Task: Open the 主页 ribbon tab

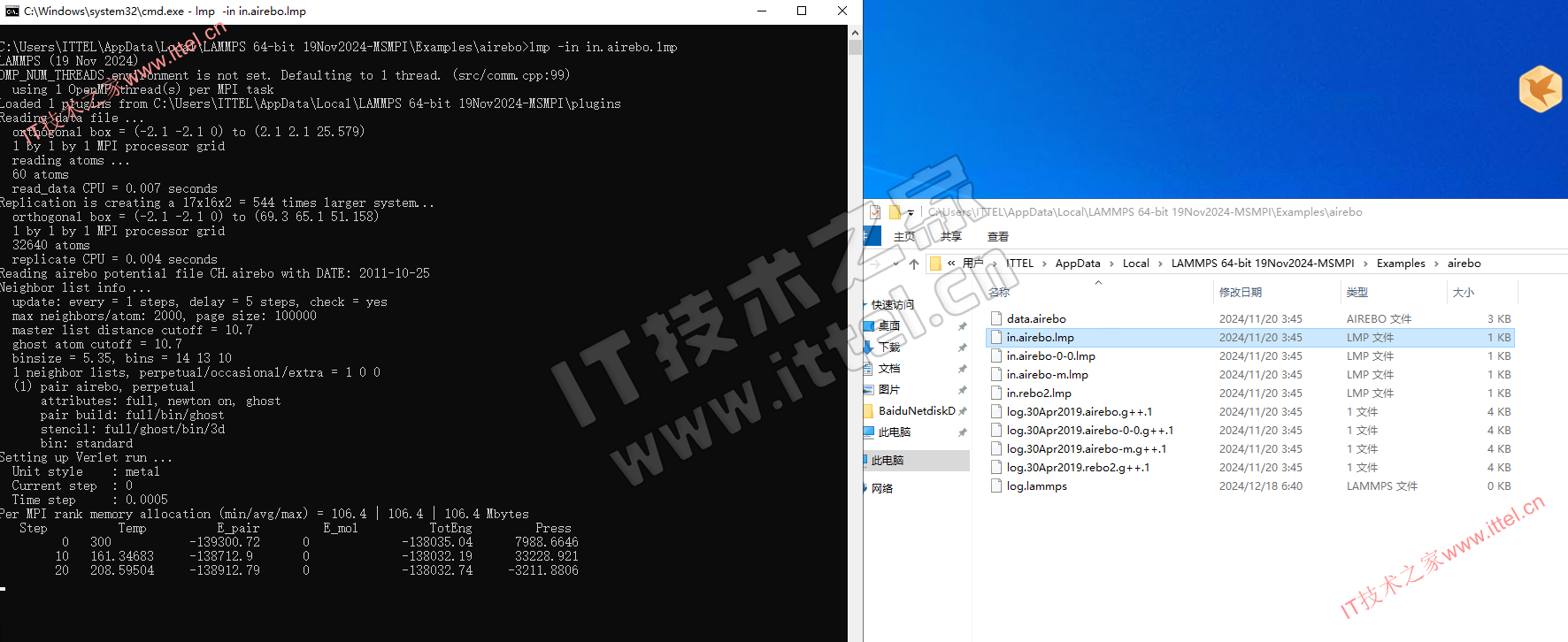Action: [x=904, y=236]
